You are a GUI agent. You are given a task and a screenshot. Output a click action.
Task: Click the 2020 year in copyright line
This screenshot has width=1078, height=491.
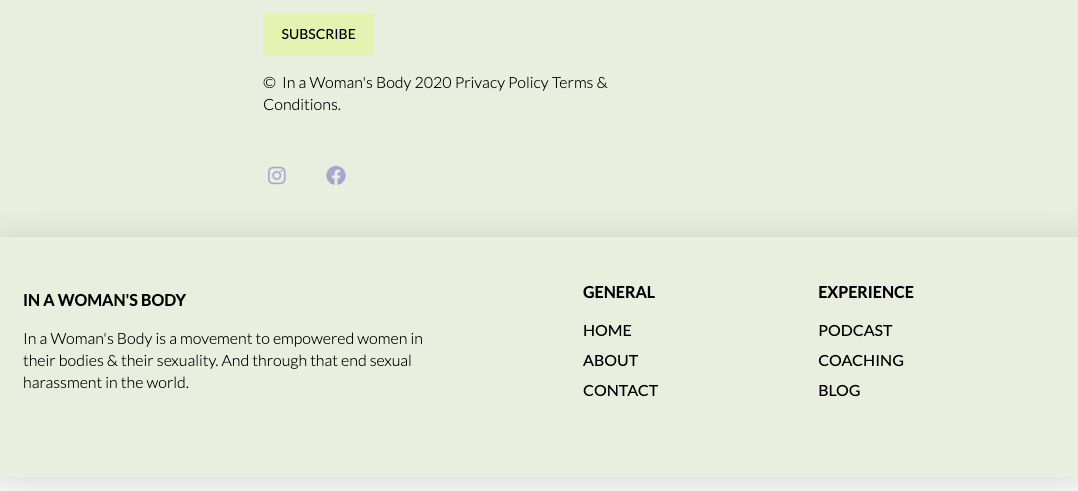(x=433, y=83)
